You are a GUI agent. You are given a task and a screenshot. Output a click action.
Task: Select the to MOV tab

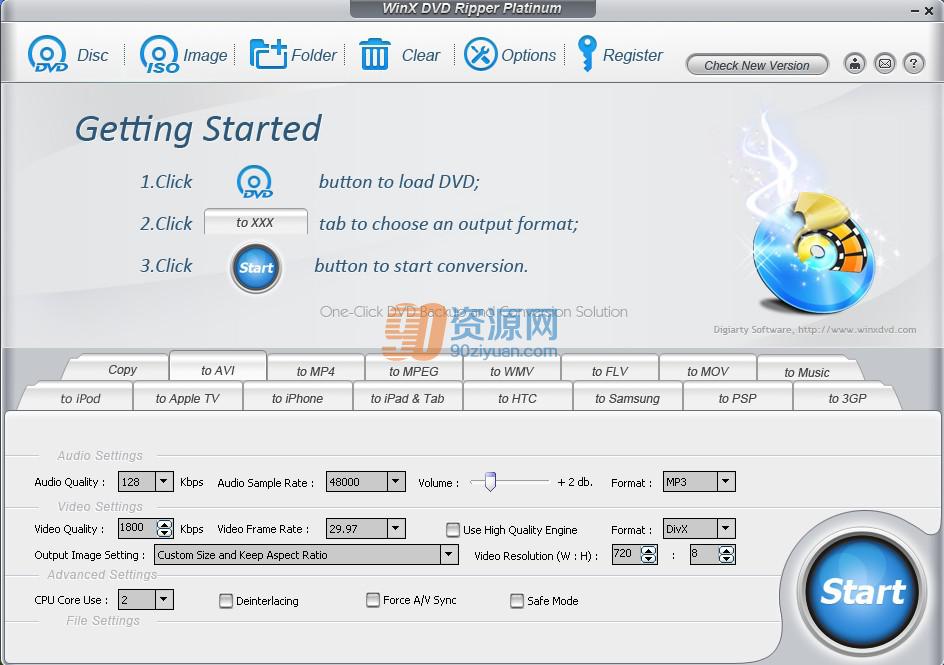point(708,371)
